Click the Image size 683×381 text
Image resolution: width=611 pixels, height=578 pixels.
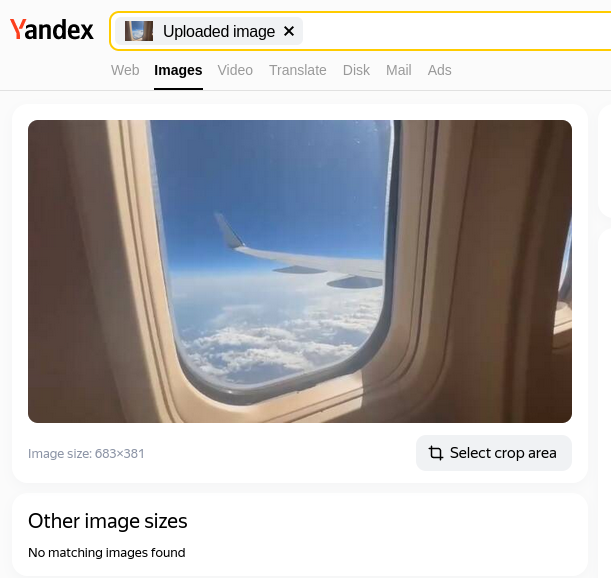(86, 454)
